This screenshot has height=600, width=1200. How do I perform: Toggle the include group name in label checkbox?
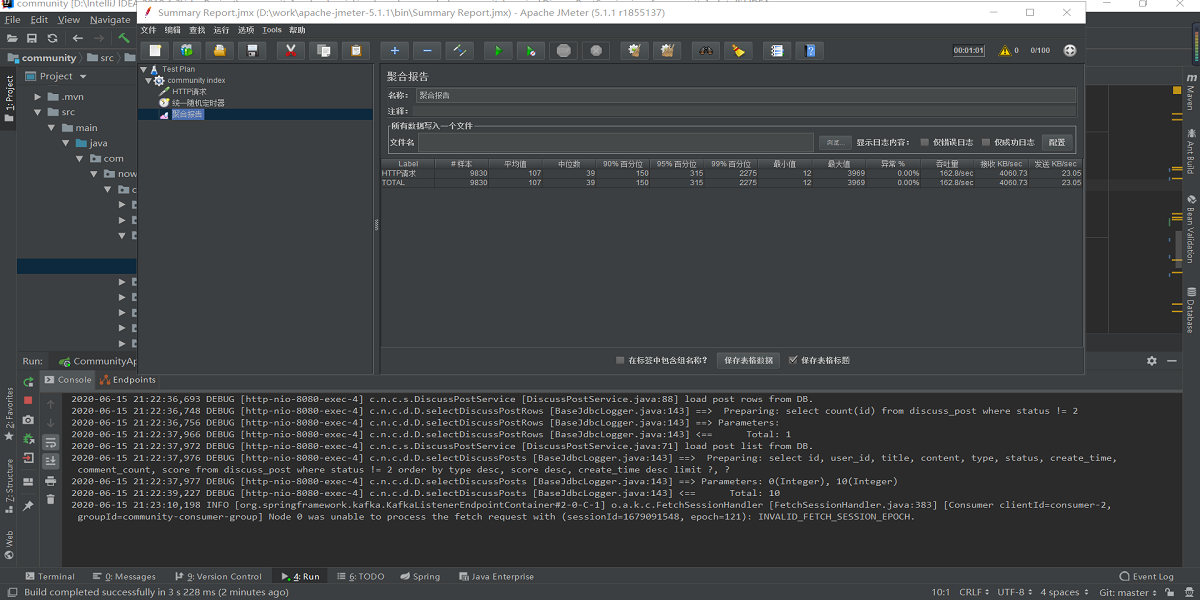(620, 360)
